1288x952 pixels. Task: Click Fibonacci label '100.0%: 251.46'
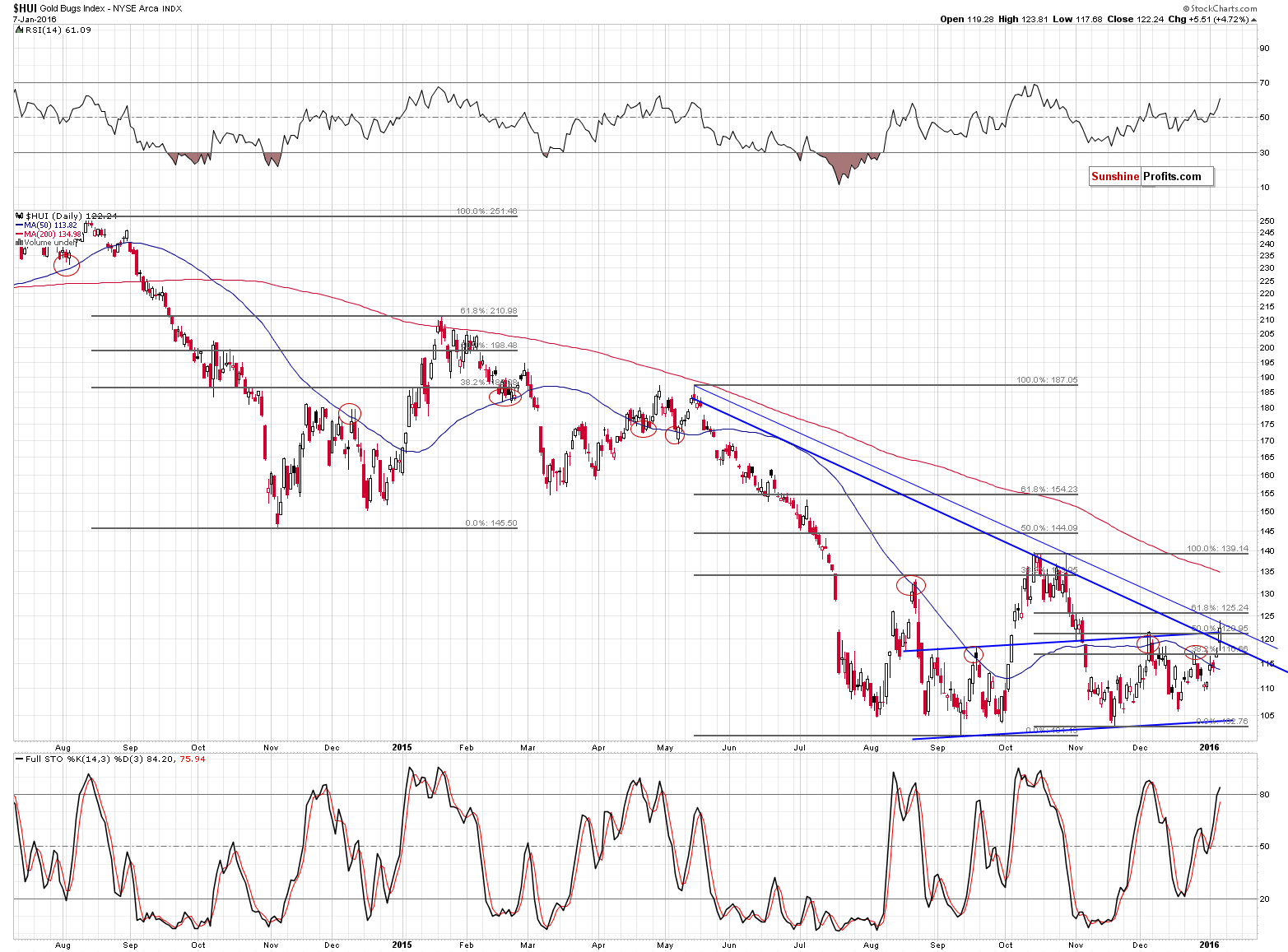tap(486, 211)
